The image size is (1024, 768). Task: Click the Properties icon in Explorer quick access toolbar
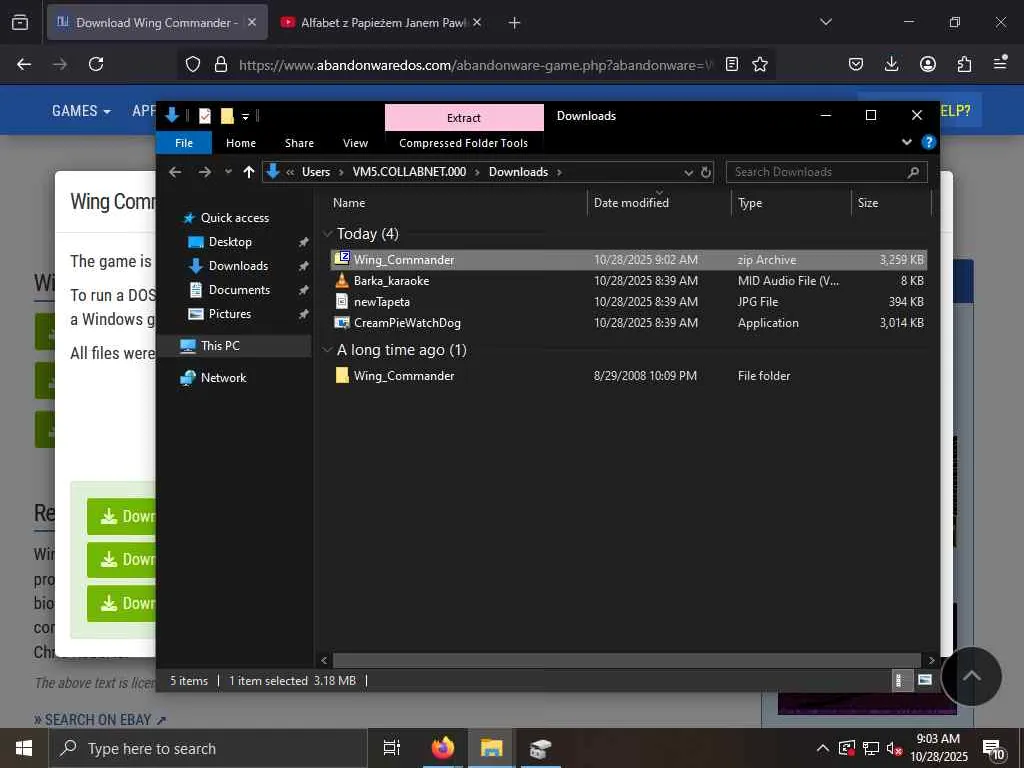pyautogui.click(x=205, y=116)
